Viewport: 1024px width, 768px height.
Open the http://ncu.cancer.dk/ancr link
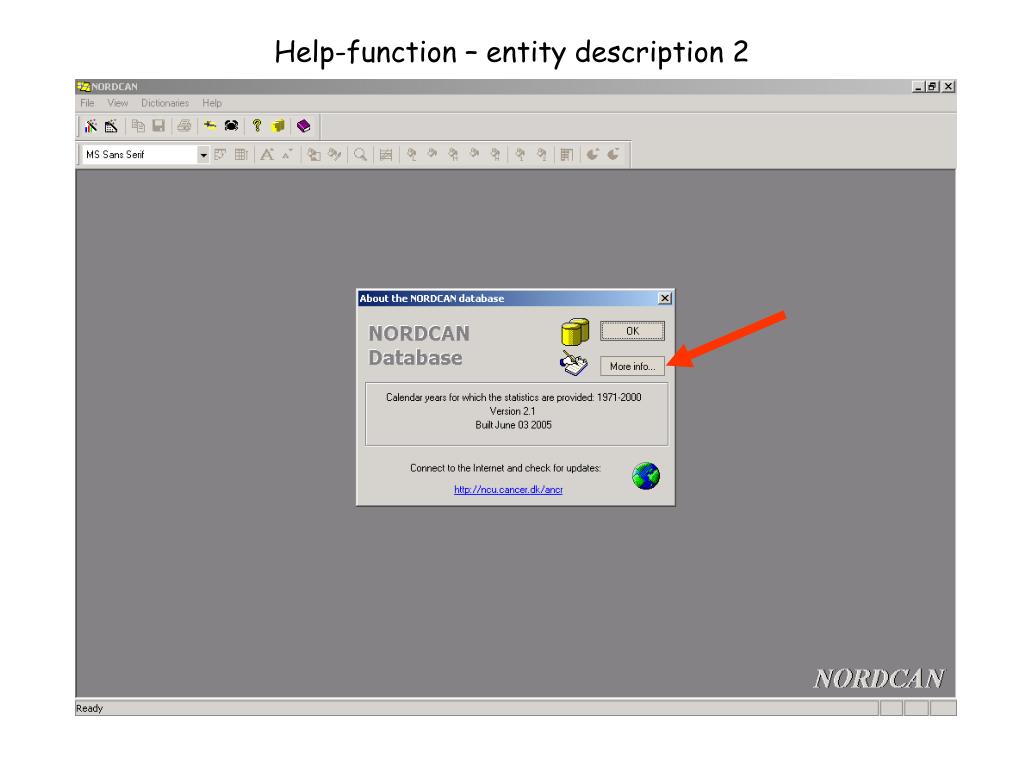(508, 489)
